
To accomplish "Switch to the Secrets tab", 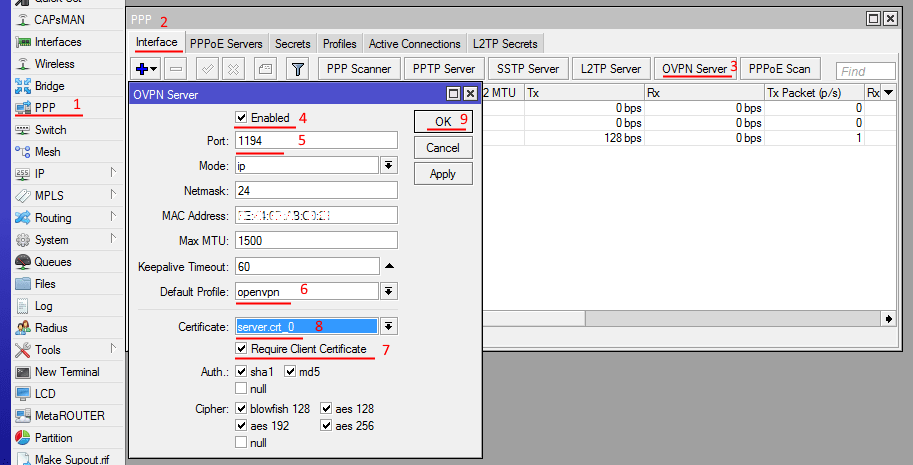I will [292, 44].
